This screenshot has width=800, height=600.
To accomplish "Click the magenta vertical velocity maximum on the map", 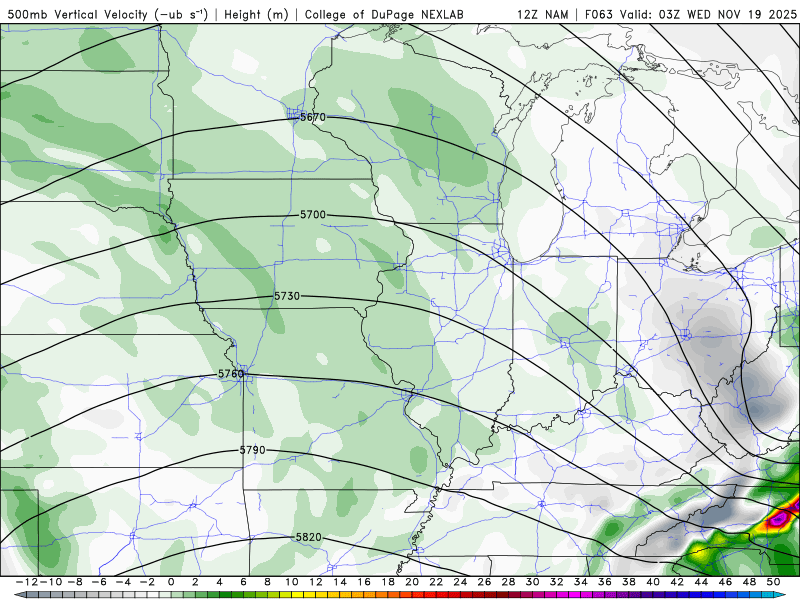I will tap(779, 520).
